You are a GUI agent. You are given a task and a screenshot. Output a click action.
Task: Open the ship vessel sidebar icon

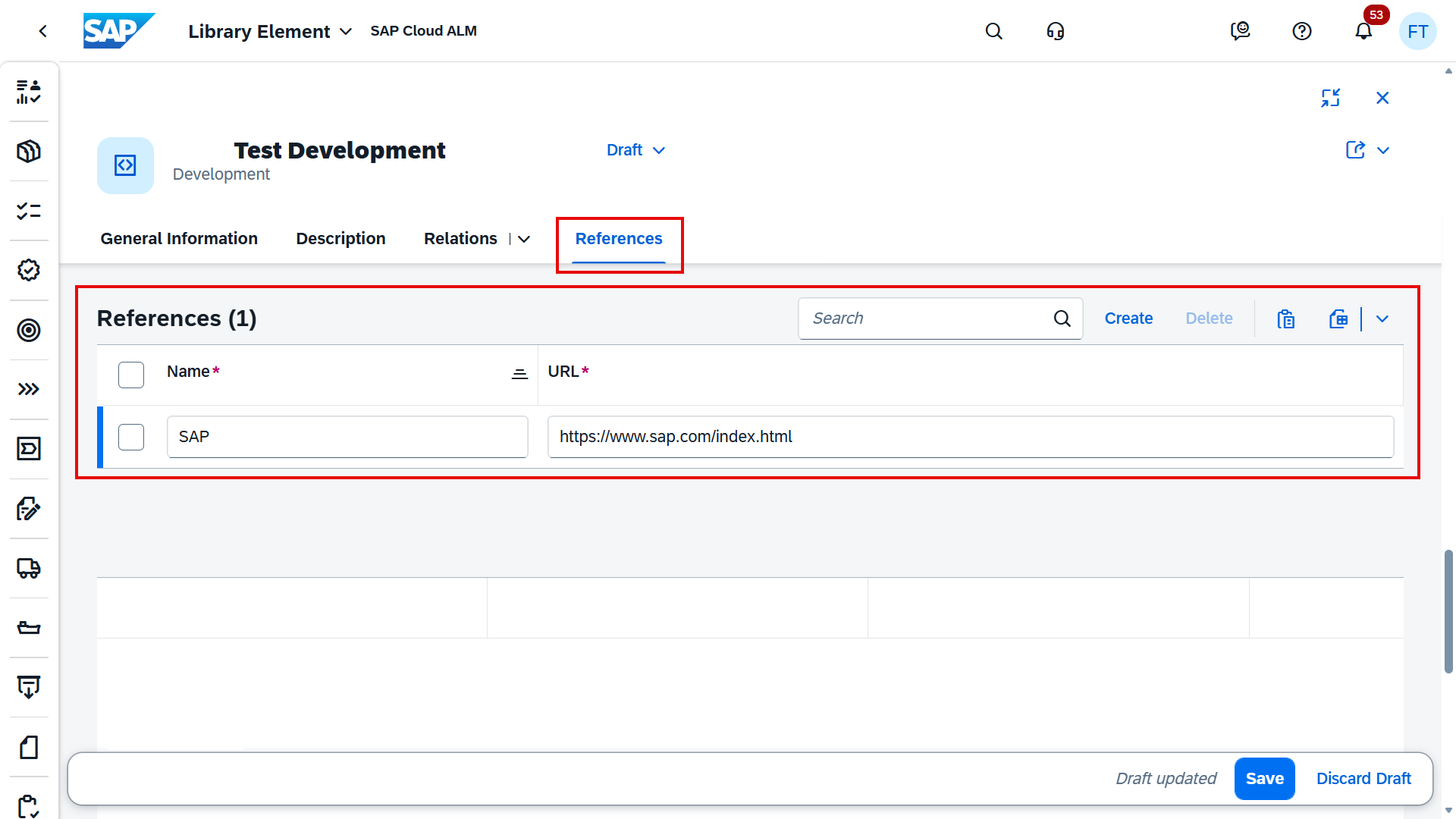point(29,628)
